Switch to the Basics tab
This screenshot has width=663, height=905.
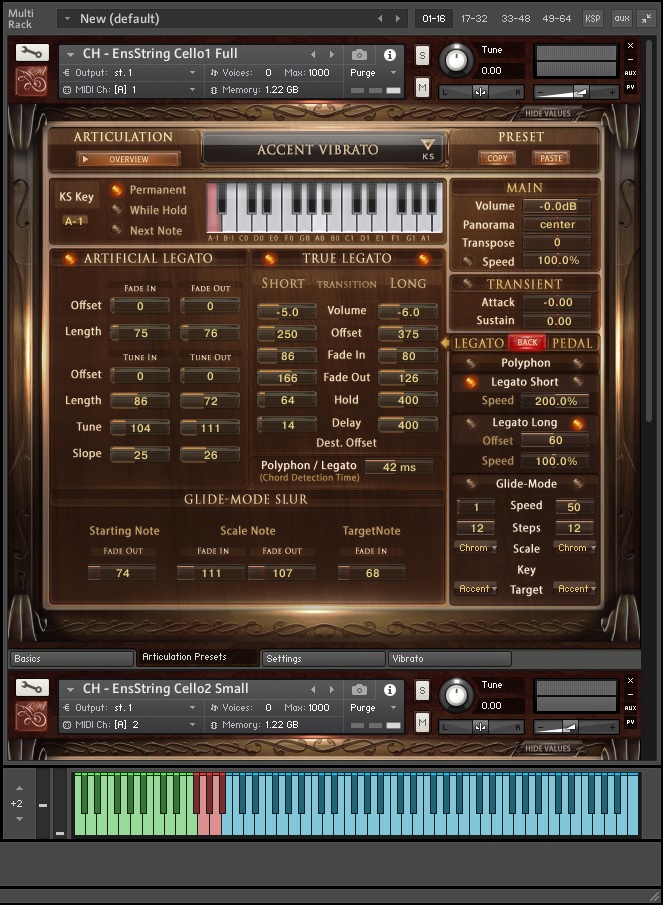[72, 659]
